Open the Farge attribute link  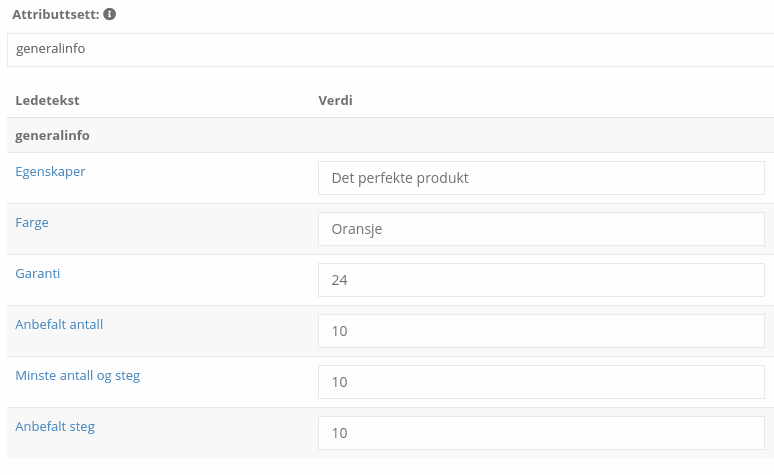[x=32, y=223]
